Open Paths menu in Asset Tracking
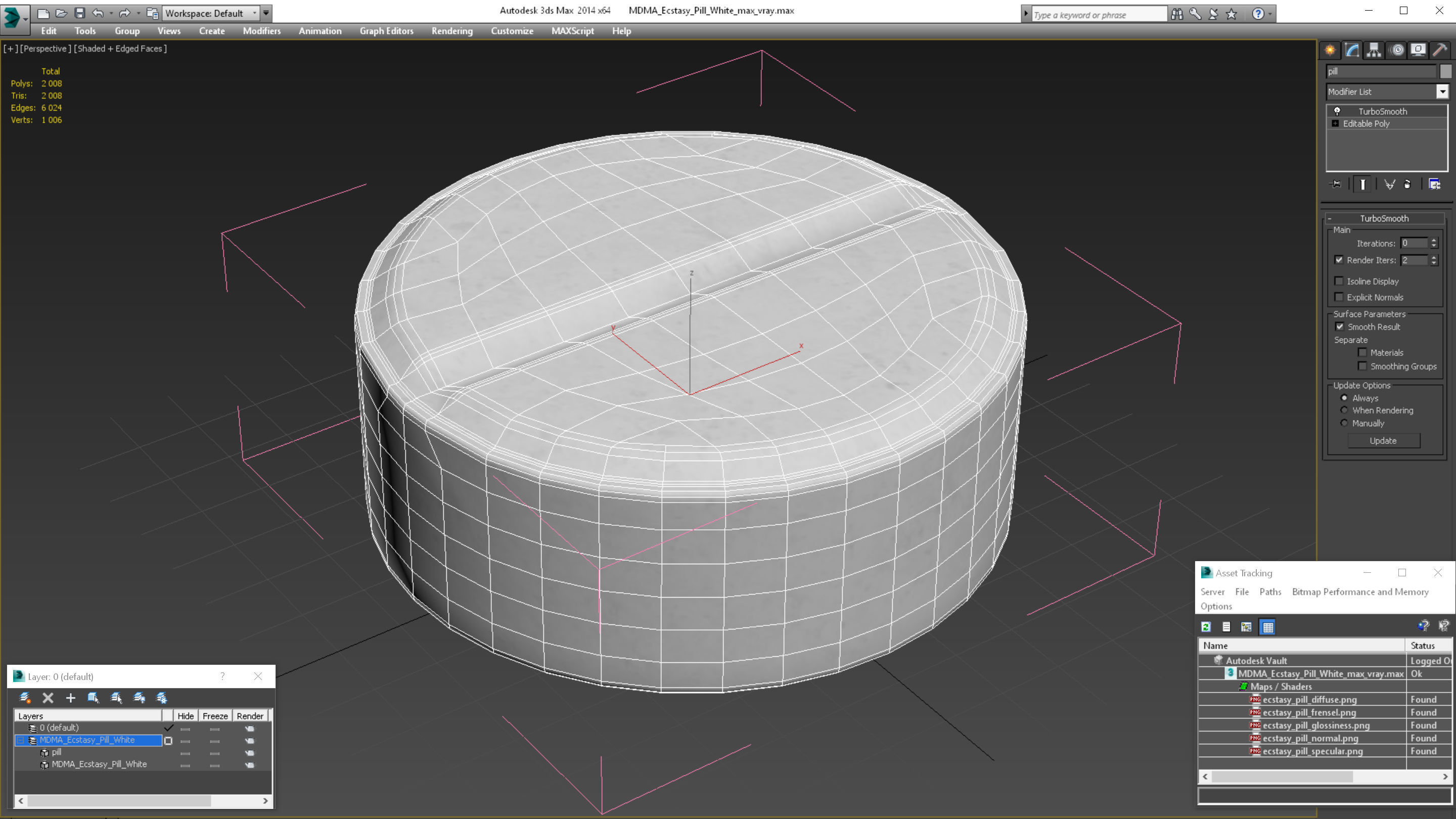Viewport: 1456px width, 819px height. 1270,592
